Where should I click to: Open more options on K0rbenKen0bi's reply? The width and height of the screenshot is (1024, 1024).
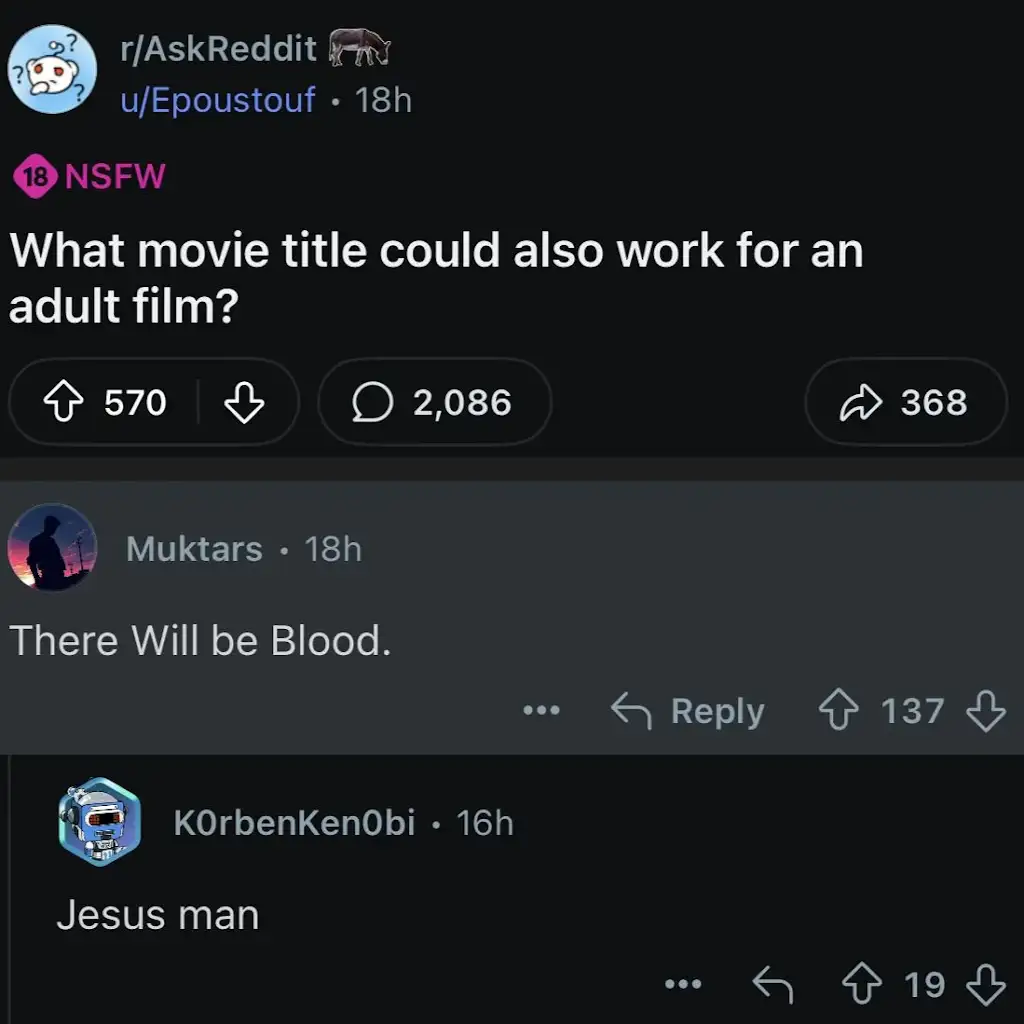[684, 985]
